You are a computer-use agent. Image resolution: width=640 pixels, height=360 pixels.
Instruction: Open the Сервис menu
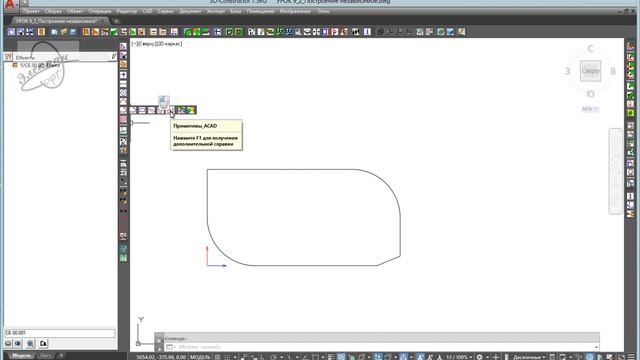coord(165,11)
